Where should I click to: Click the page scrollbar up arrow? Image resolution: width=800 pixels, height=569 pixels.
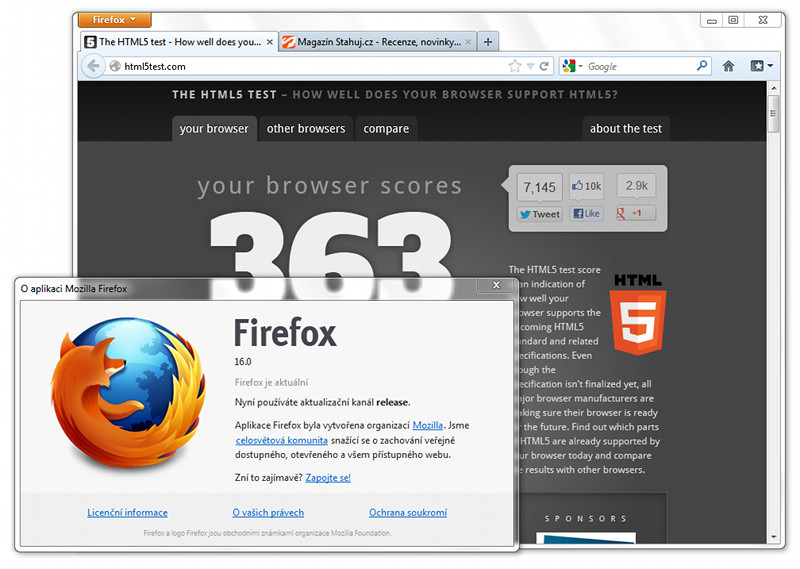774,88
